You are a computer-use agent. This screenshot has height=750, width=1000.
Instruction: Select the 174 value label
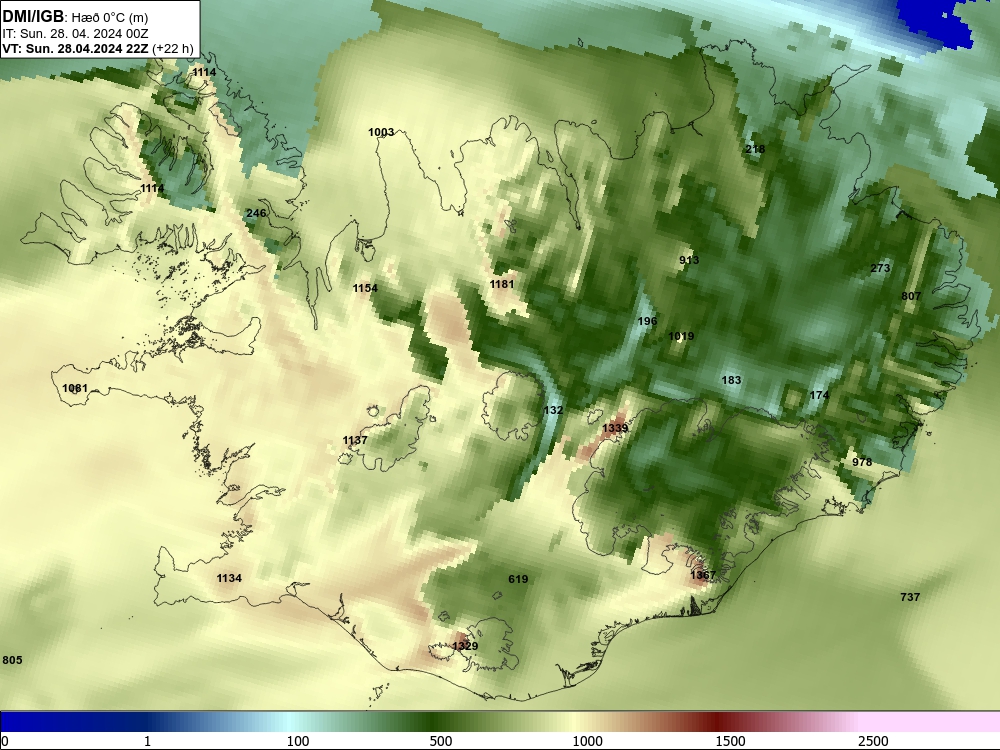[x=819, y=395]
